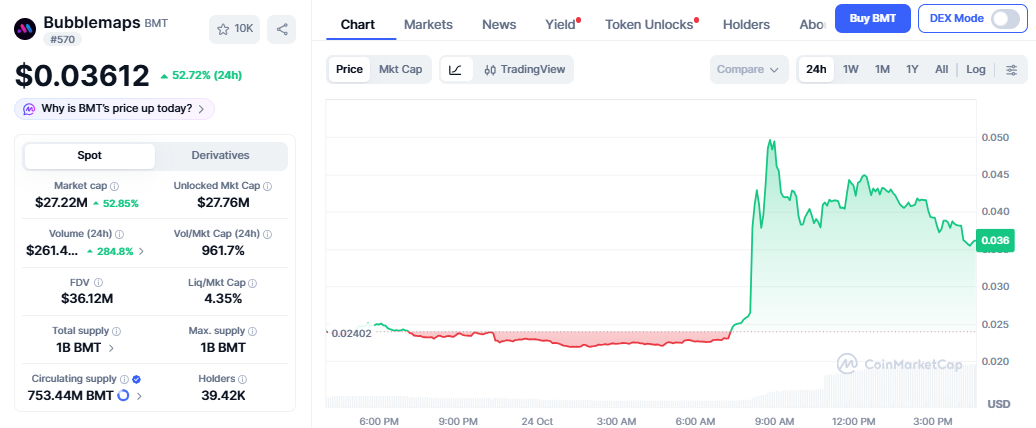Click the 961.7% Vol/Mkt Cap value

[x=223, y=251]
